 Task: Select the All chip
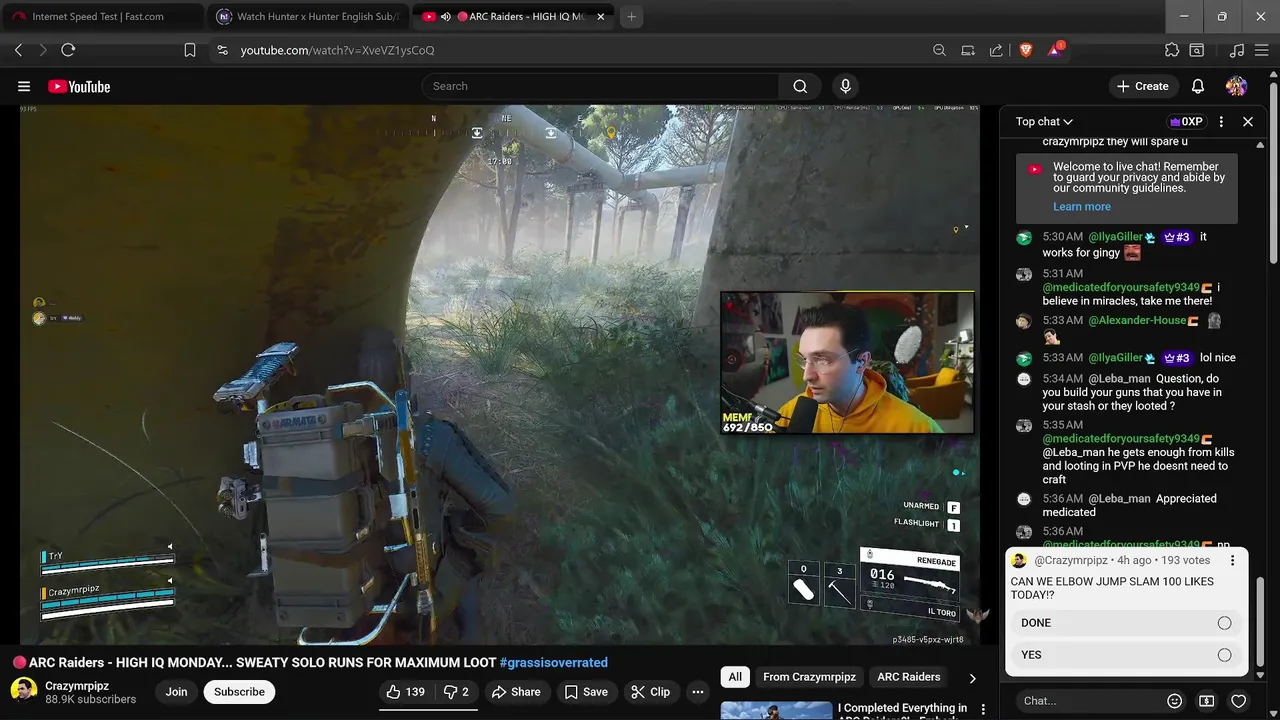(735, 677)
